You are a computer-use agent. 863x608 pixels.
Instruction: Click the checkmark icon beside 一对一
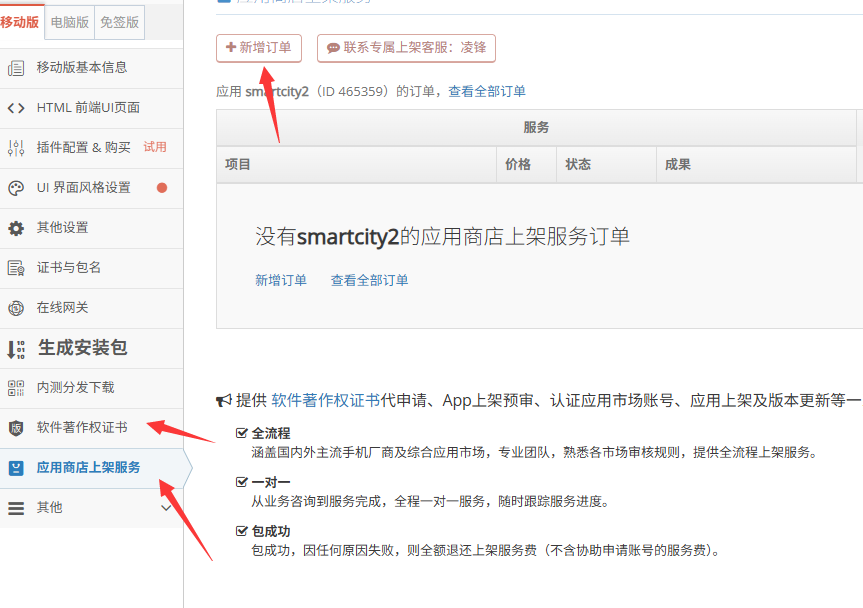click(x=241, y=482)
